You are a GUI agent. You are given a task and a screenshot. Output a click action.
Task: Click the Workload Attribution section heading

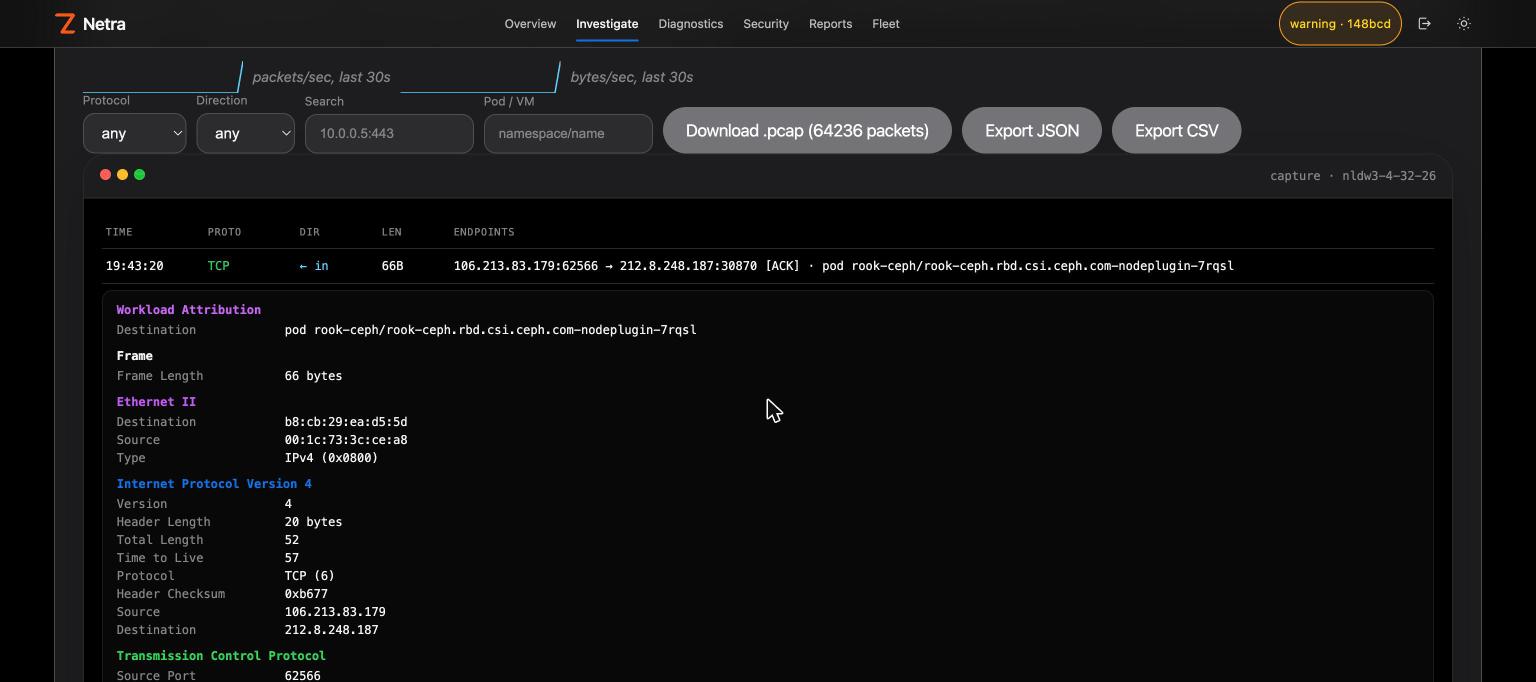coord(188,310)
